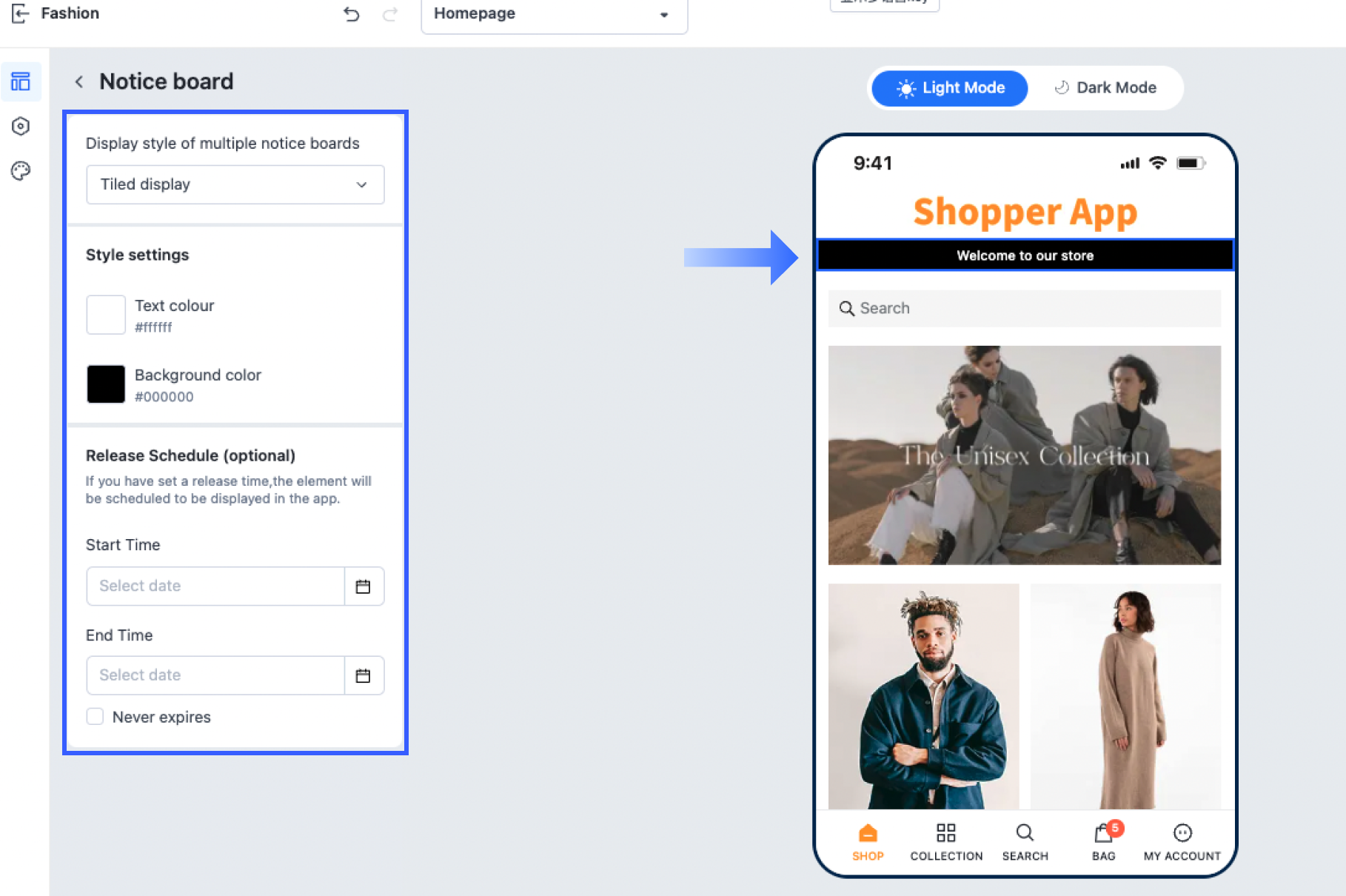This screenshot has height=896, width=1346.
Task: Open the Start Time calendar picker
Action: tap(364, 586)
